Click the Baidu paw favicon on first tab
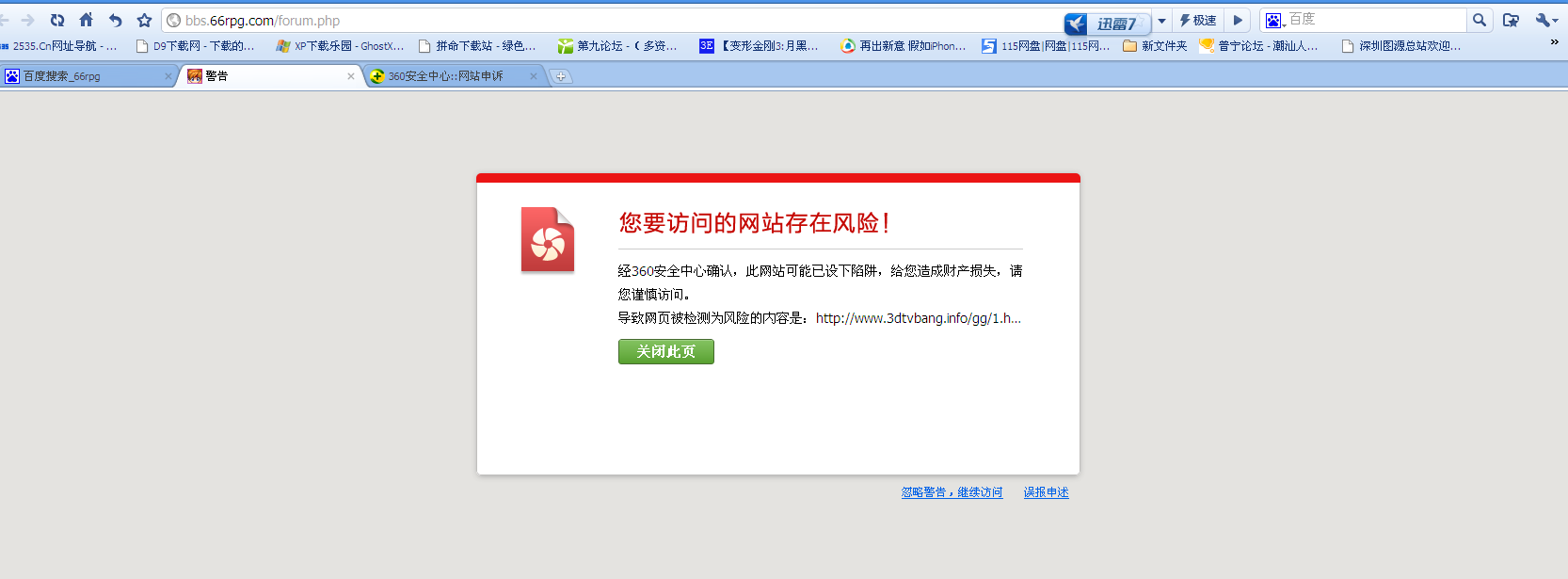 pos(12,76)
